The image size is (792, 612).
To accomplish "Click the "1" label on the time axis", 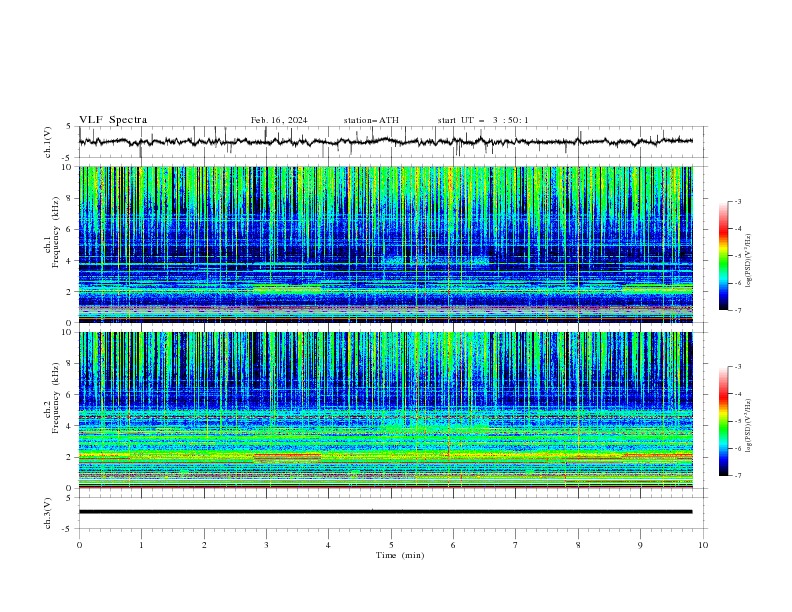I will pos(142,545).
